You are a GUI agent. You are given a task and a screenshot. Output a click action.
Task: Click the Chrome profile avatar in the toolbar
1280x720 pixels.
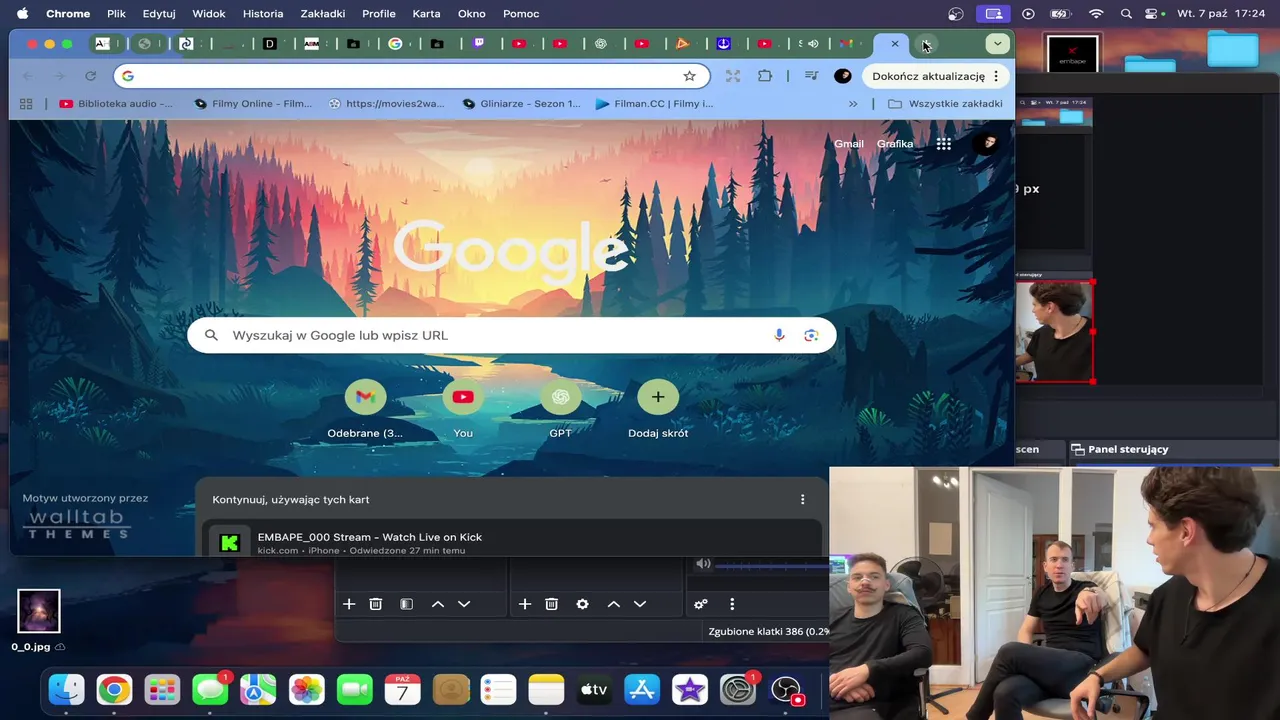tap(842, 76)
